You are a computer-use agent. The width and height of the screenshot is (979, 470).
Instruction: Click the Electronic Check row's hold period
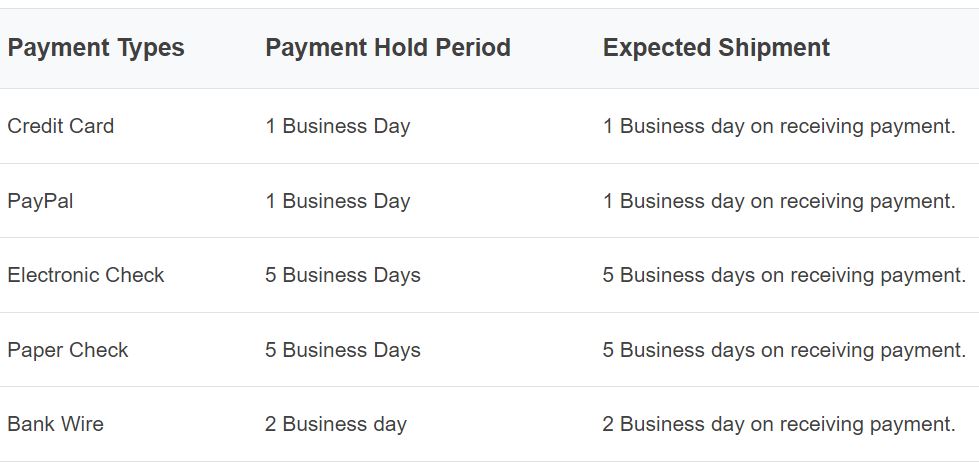click(x=343, y=275)
